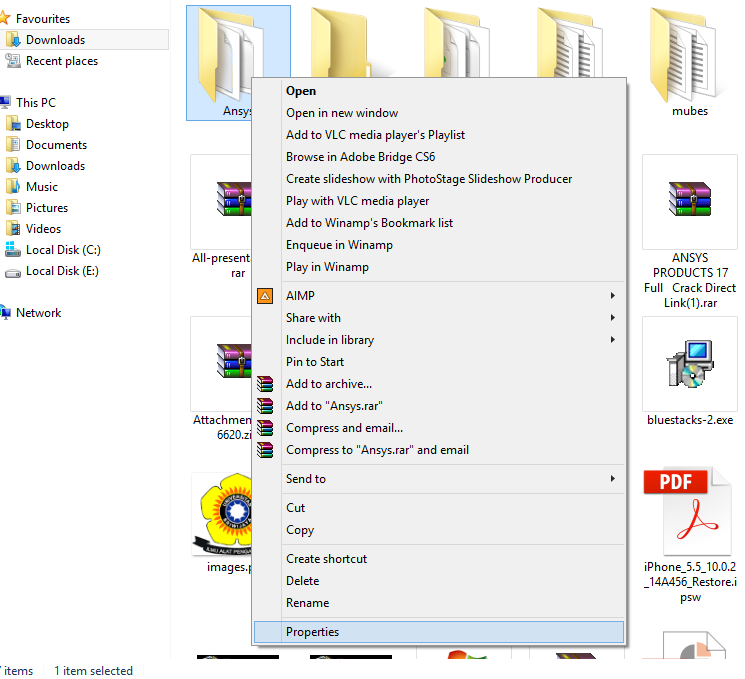Open Downloads under Favourites
The width and height of the screenshot is (745, 679).
[84, 40]
